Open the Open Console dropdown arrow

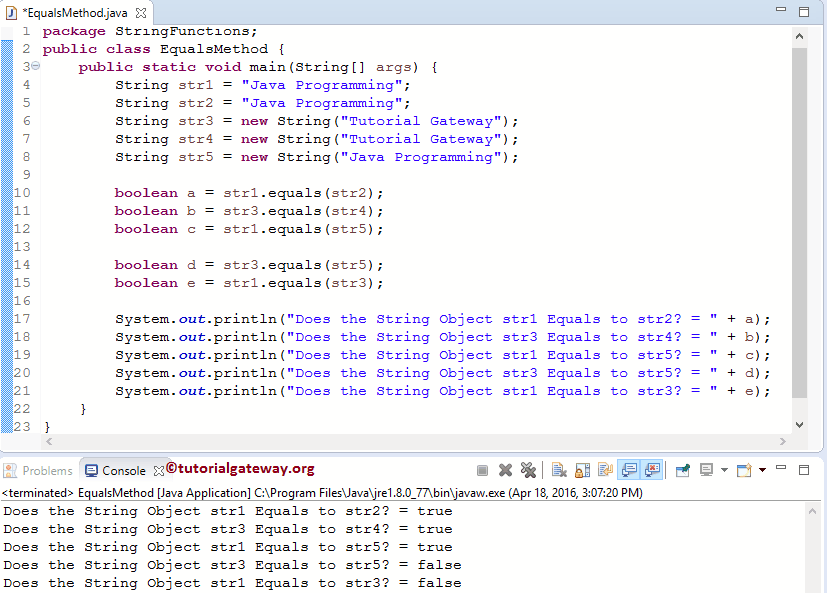click(763, 470)
